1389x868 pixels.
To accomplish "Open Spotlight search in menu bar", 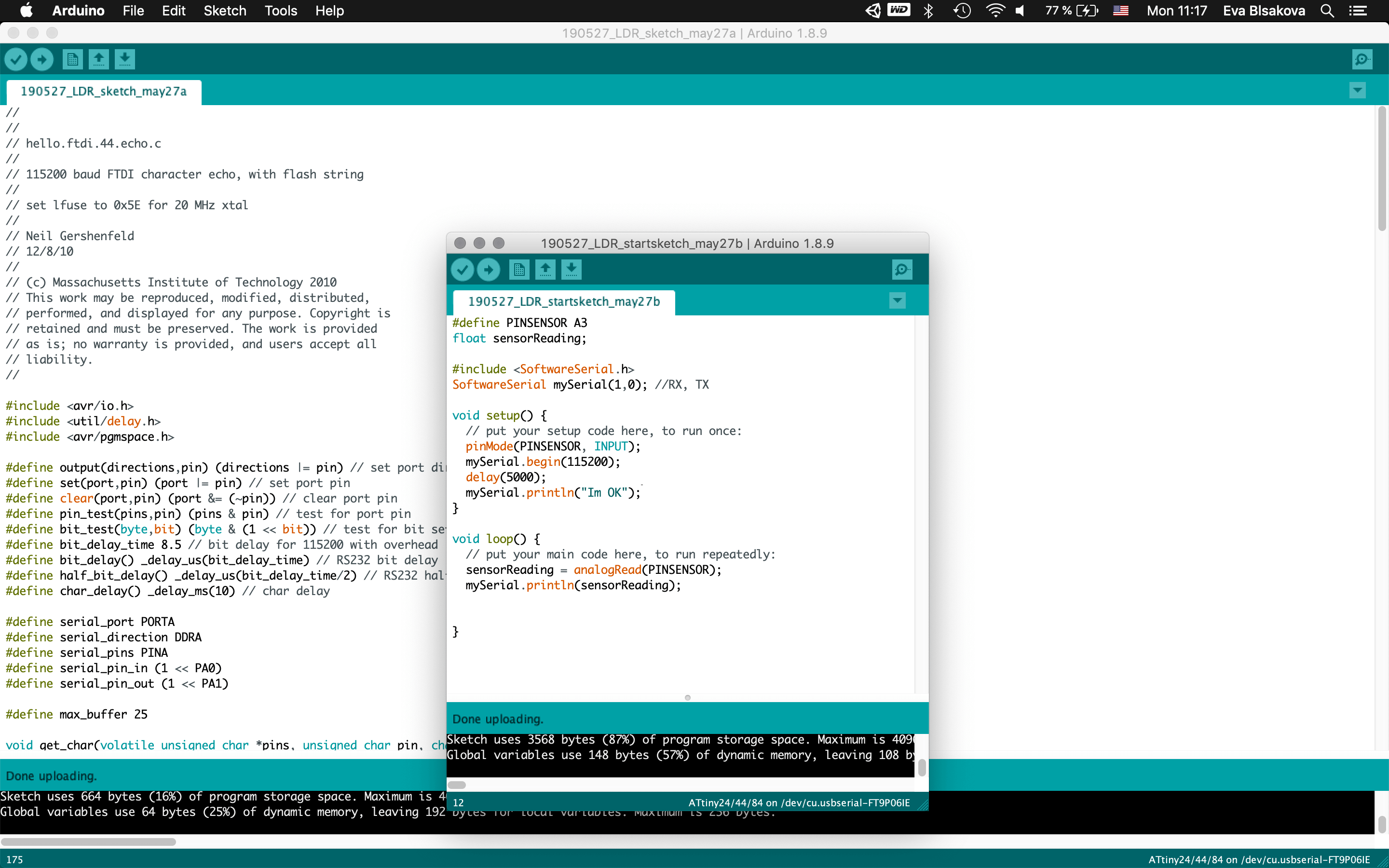I will coord(1327,11).
